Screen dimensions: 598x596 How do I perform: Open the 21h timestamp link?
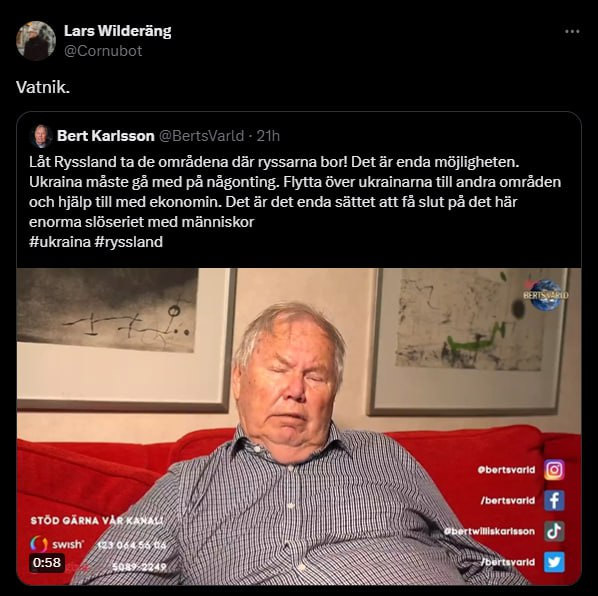click(x=268, y=136)
